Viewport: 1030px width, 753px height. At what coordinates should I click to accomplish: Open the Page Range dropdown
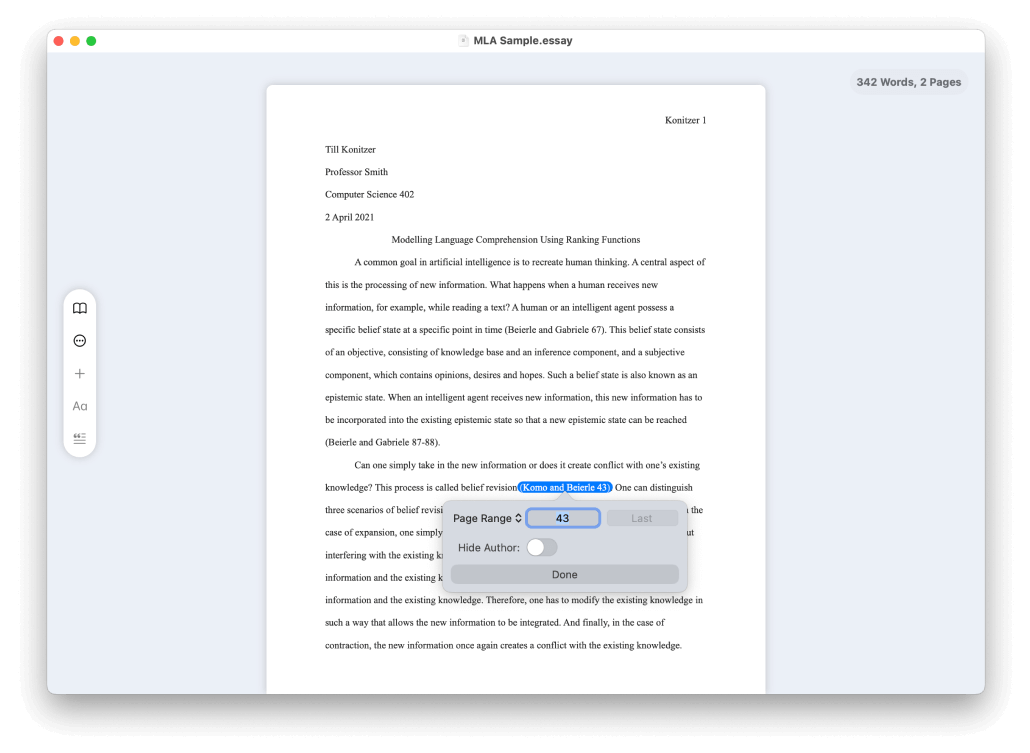[x=487, y=518]
